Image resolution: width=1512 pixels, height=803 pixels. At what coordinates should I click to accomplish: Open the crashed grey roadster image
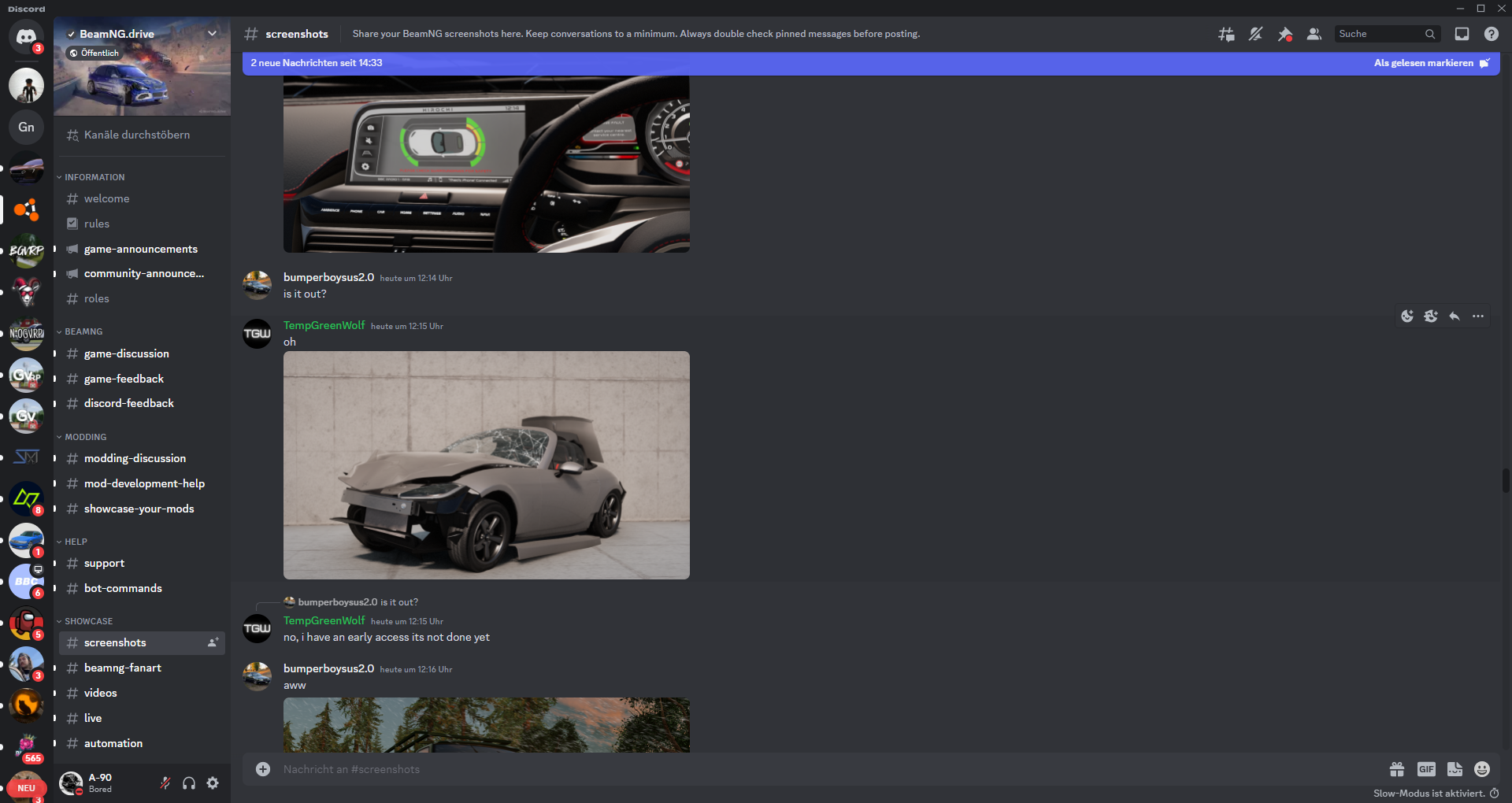[487, 465]
